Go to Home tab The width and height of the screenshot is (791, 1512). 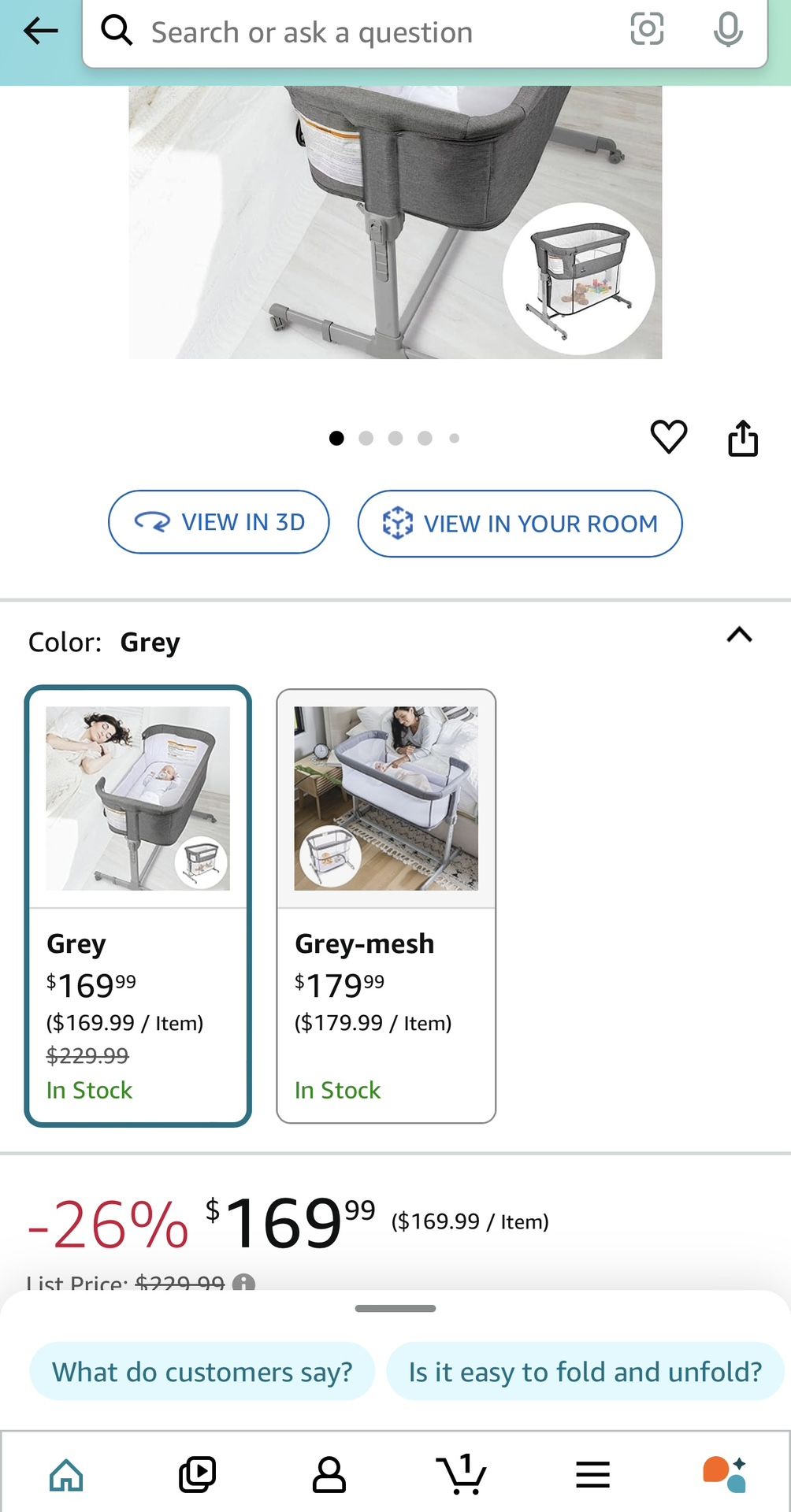[66, 1474]
